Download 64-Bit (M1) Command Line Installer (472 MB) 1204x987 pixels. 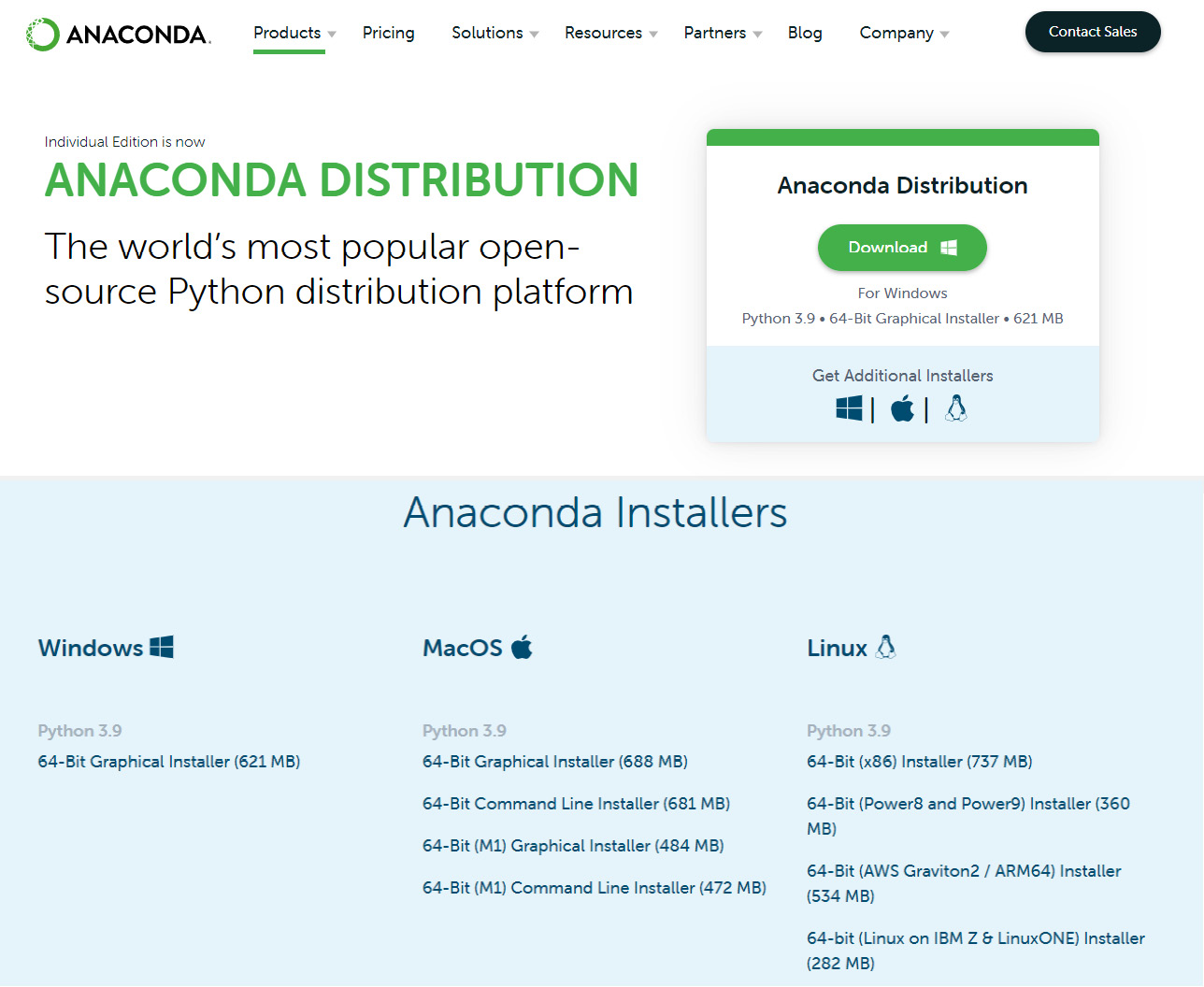click(x=595, y=888)
